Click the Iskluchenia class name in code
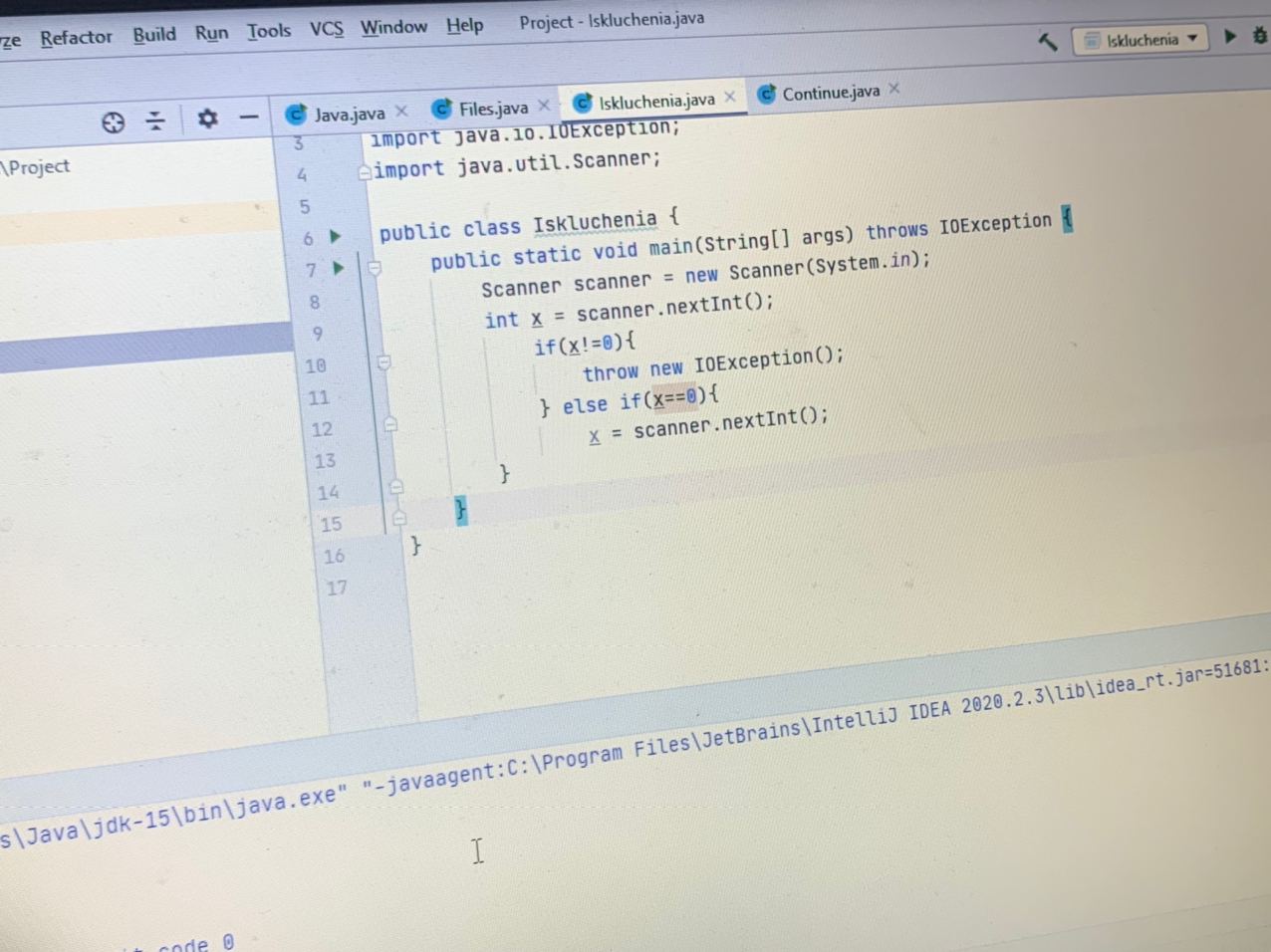This screenshot has height=952, width=1271. (x=595, y=222)
